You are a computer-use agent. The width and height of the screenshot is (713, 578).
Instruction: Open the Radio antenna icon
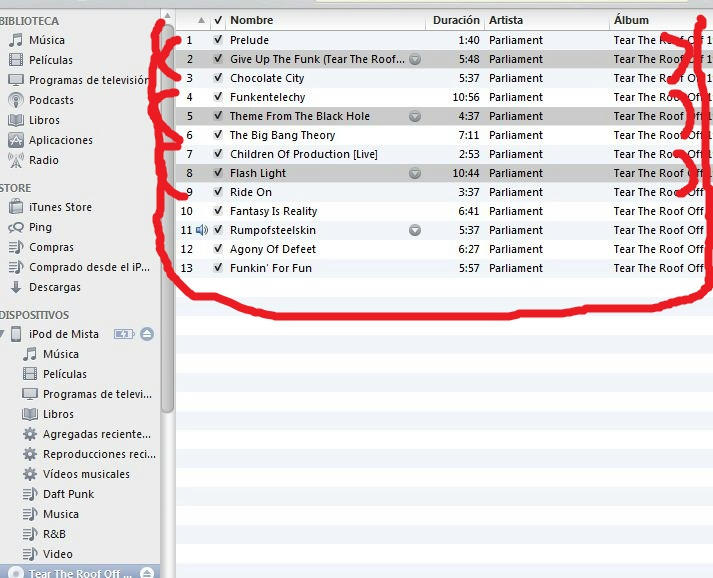click(x=16, y=160)
